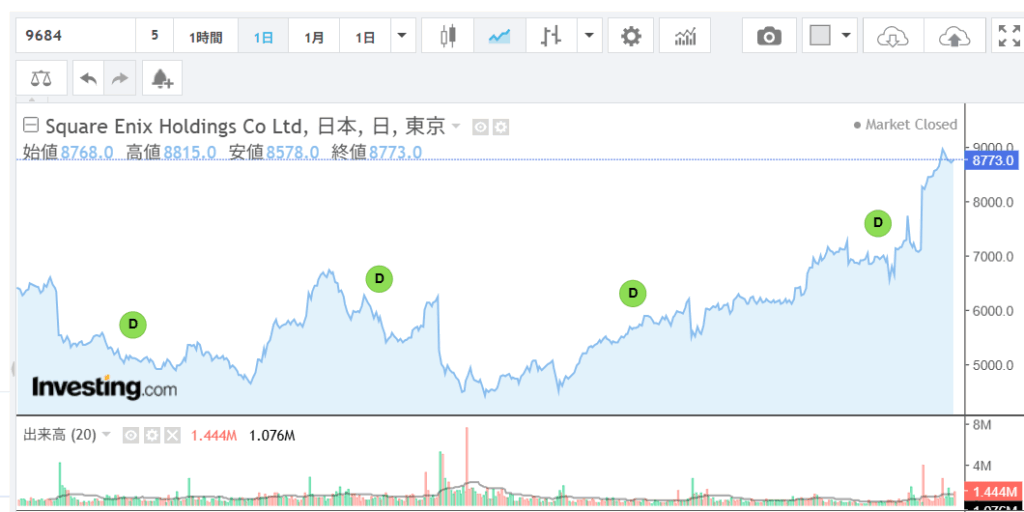Switch to the area line chart style
This screenshot has width=1024, height=512.
coord(499,36)
